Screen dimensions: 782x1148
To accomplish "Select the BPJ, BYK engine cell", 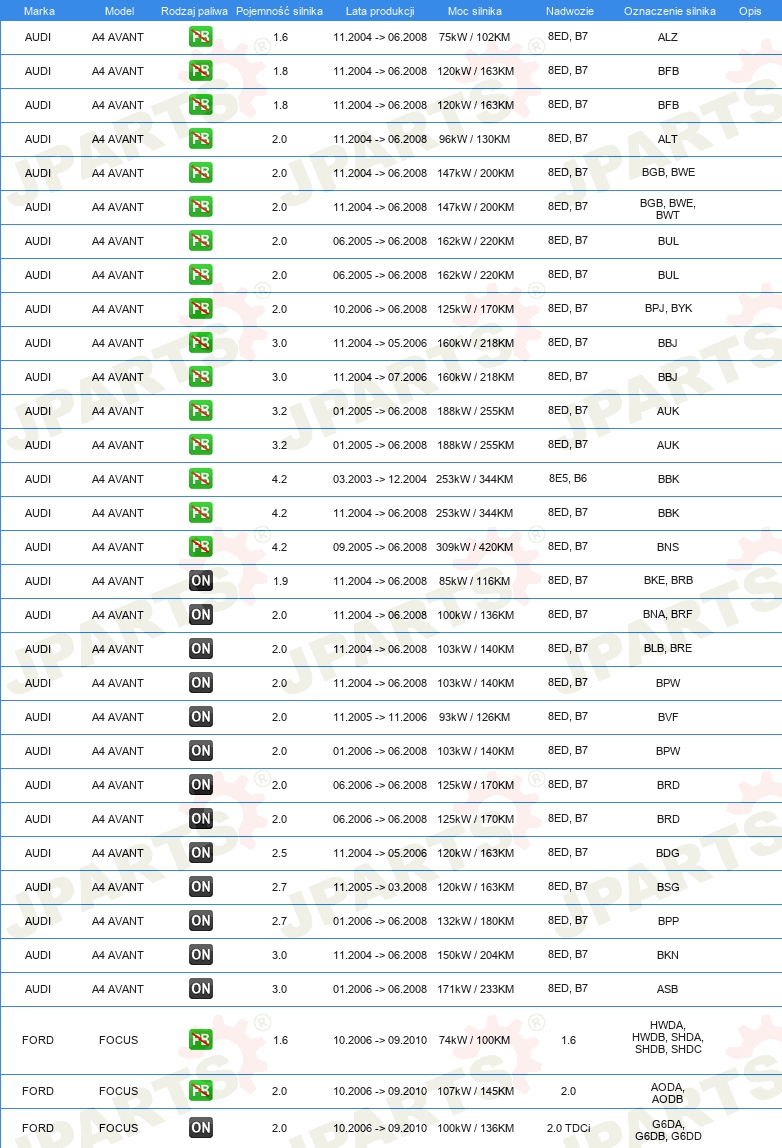I will pyautogui.click(x=669, y=308).
